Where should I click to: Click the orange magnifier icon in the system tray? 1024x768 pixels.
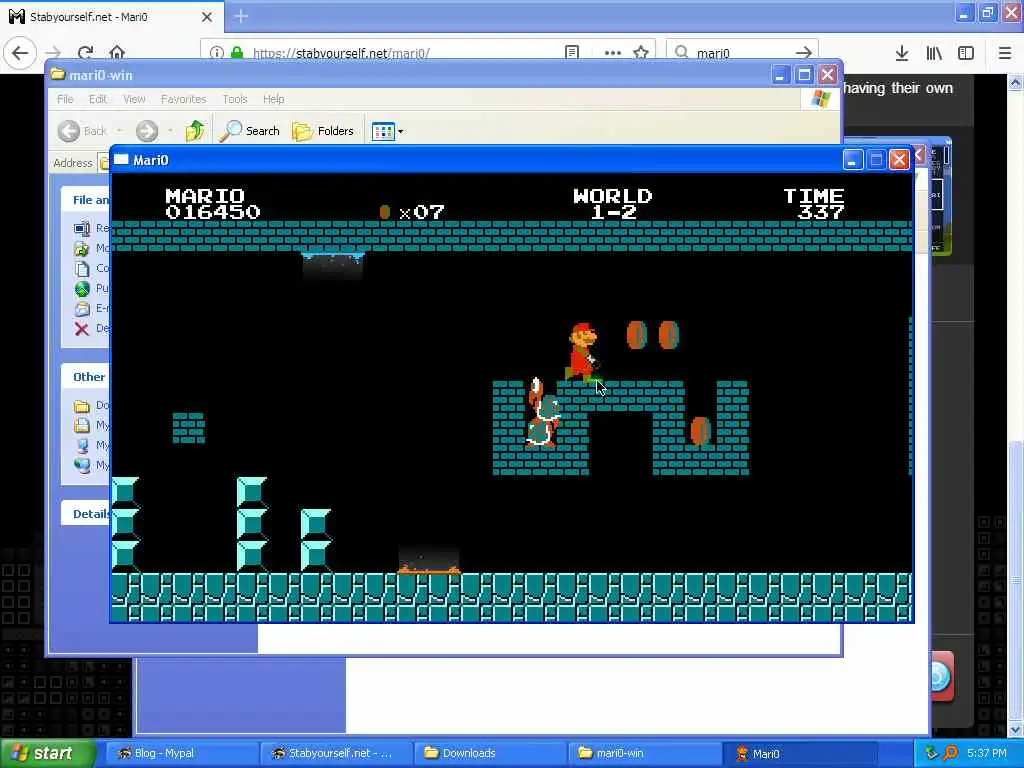coord(950,754)
